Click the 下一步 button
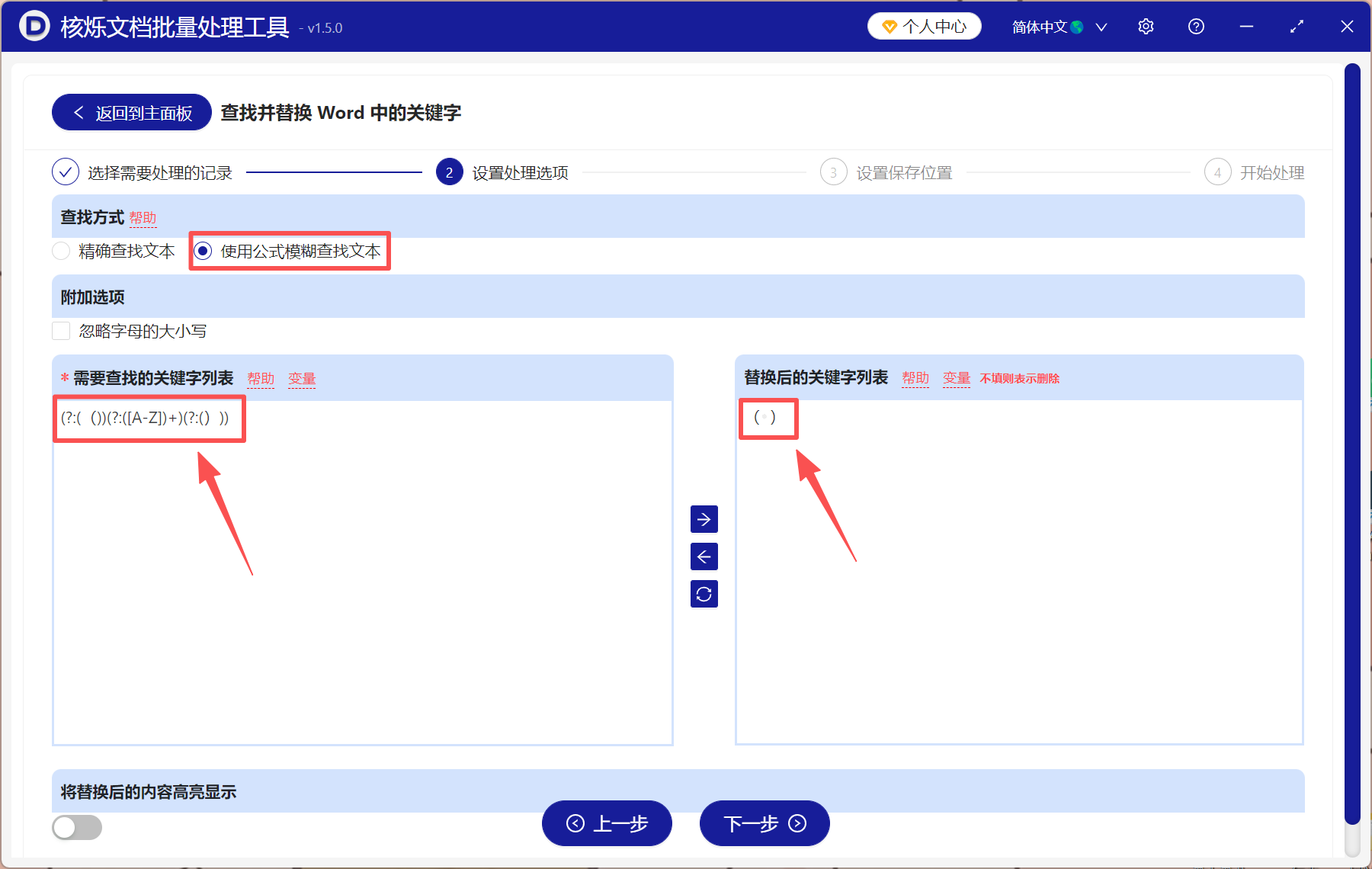This screenshot has width=1372, height=869. tap(763, 824)
